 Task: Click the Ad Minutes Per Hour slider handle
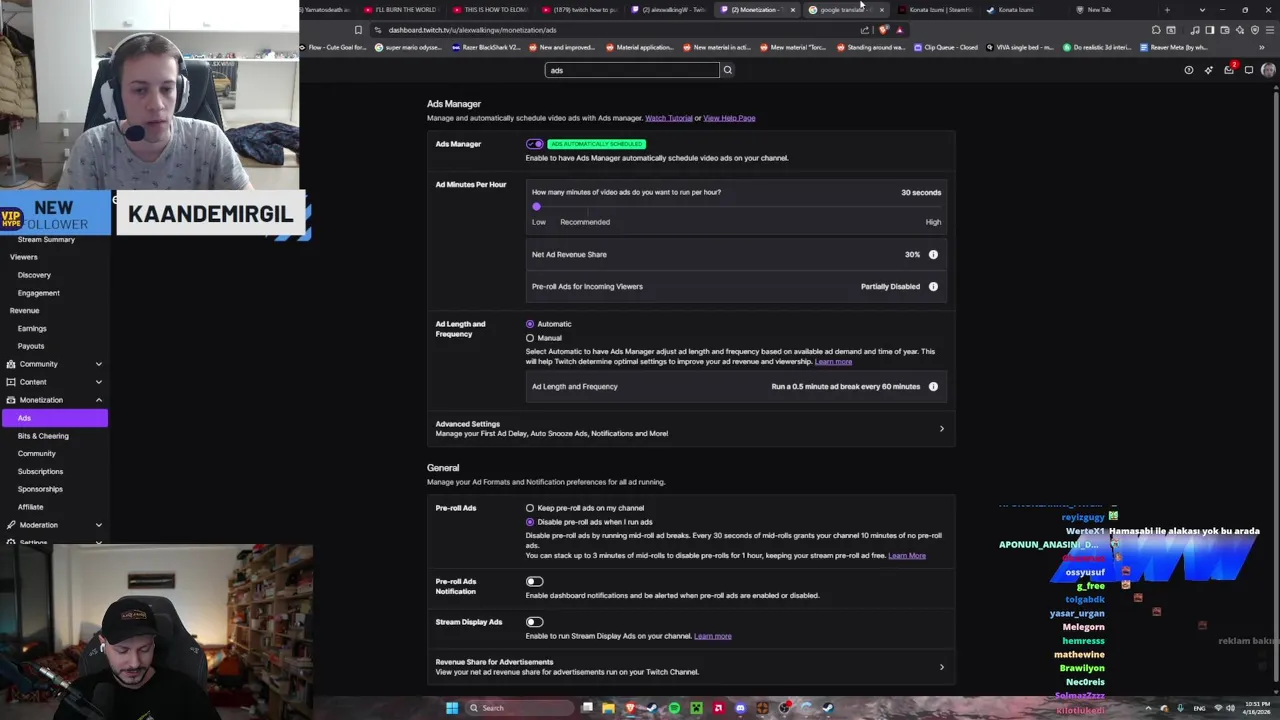pos(536,207)
